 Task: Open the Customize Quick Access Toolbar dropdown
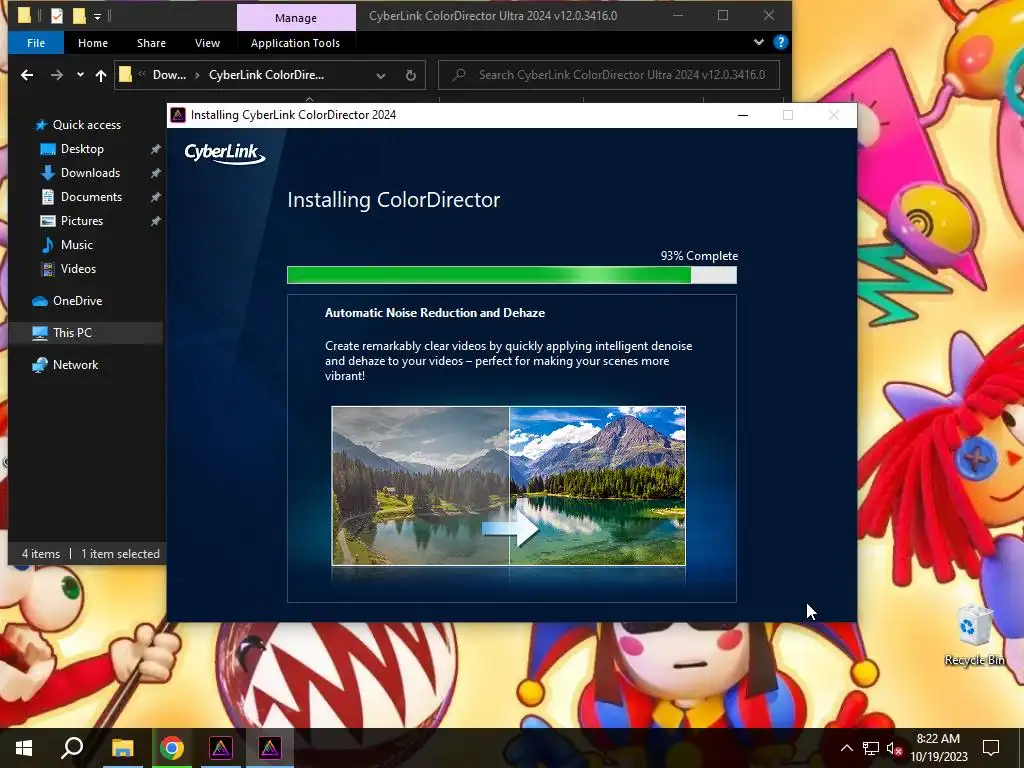[97, 16]
